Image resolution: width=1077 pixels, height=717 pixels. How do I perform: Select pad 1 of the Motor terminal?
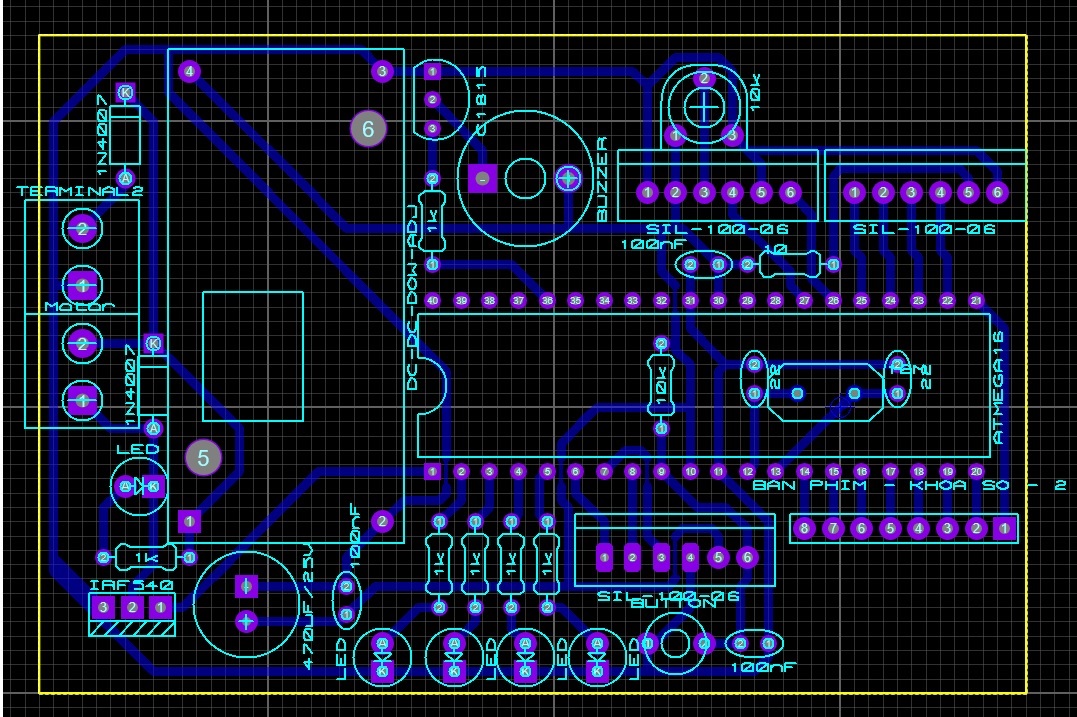tap(83, 400)
